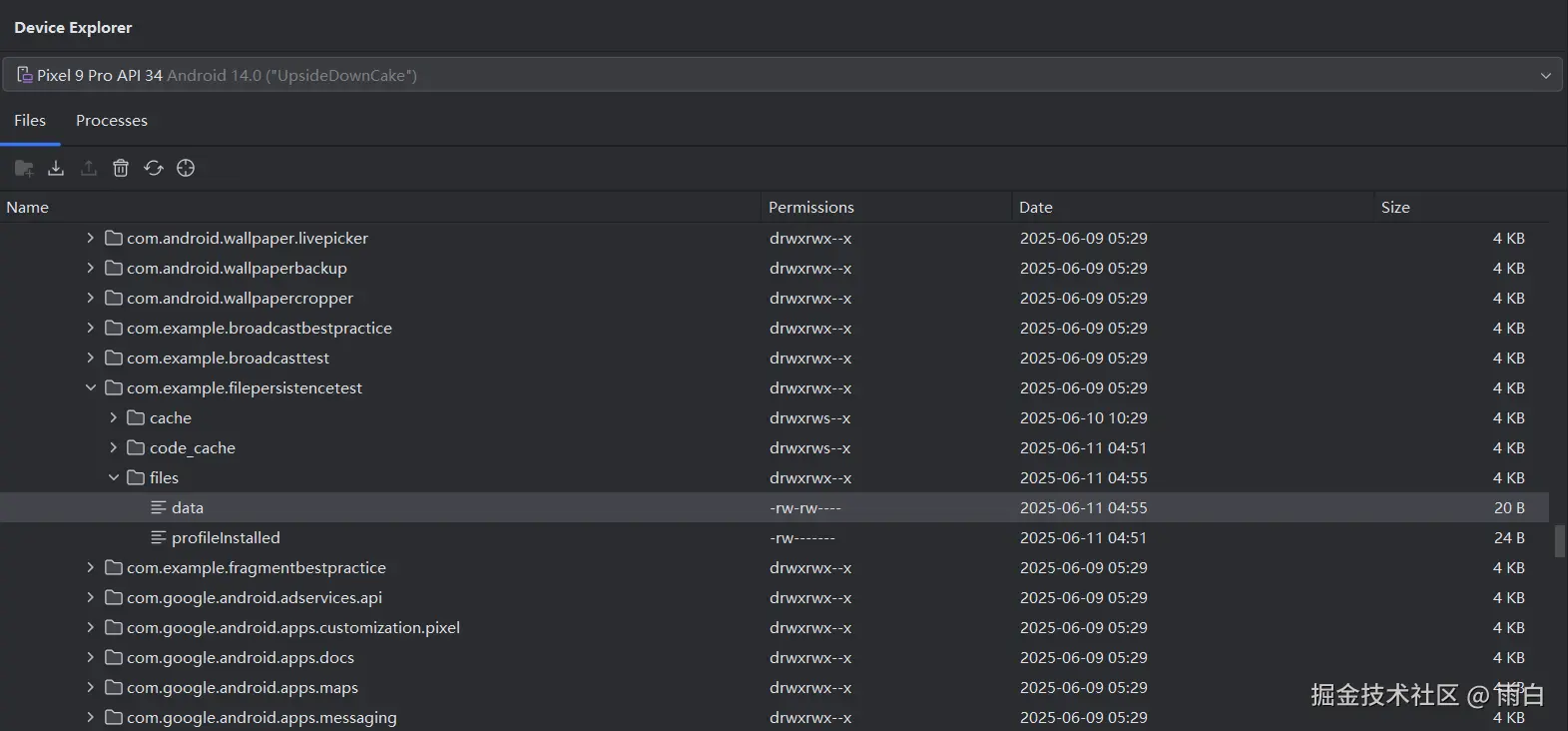Click the synchronize refresh icon

click(x=154, y=168)
